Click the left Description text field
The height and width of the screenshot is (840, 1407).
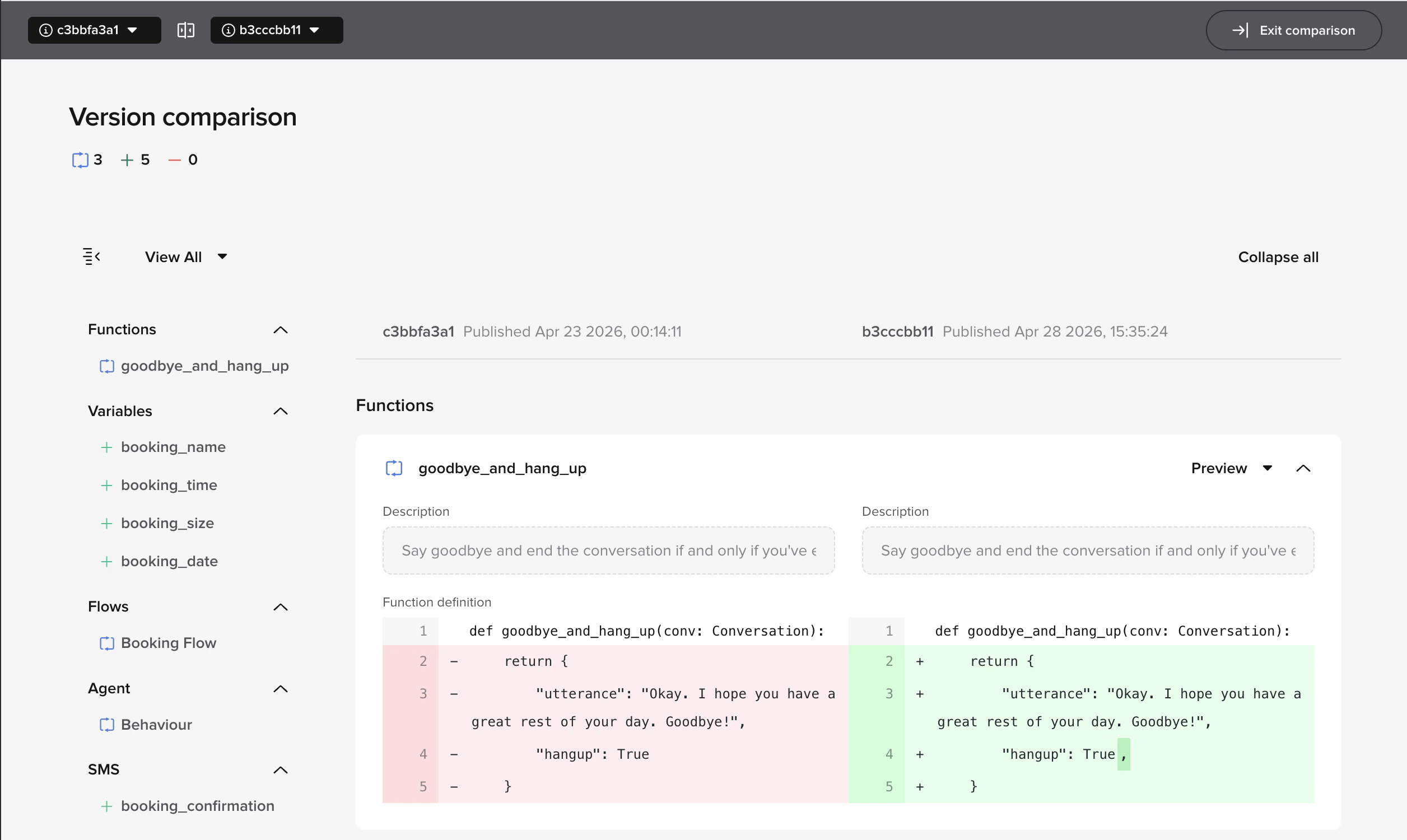(608, 550)
